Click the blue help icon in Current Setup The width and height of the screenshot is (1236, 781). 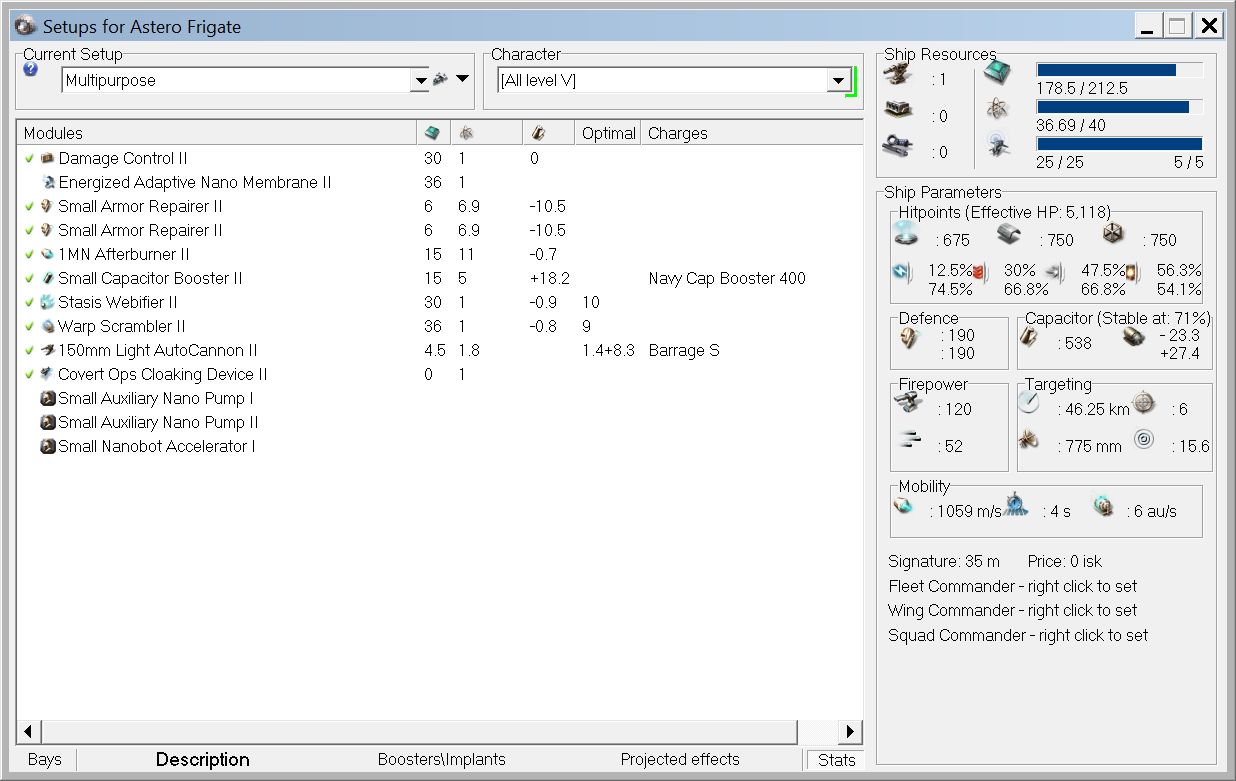coord(31,70)
